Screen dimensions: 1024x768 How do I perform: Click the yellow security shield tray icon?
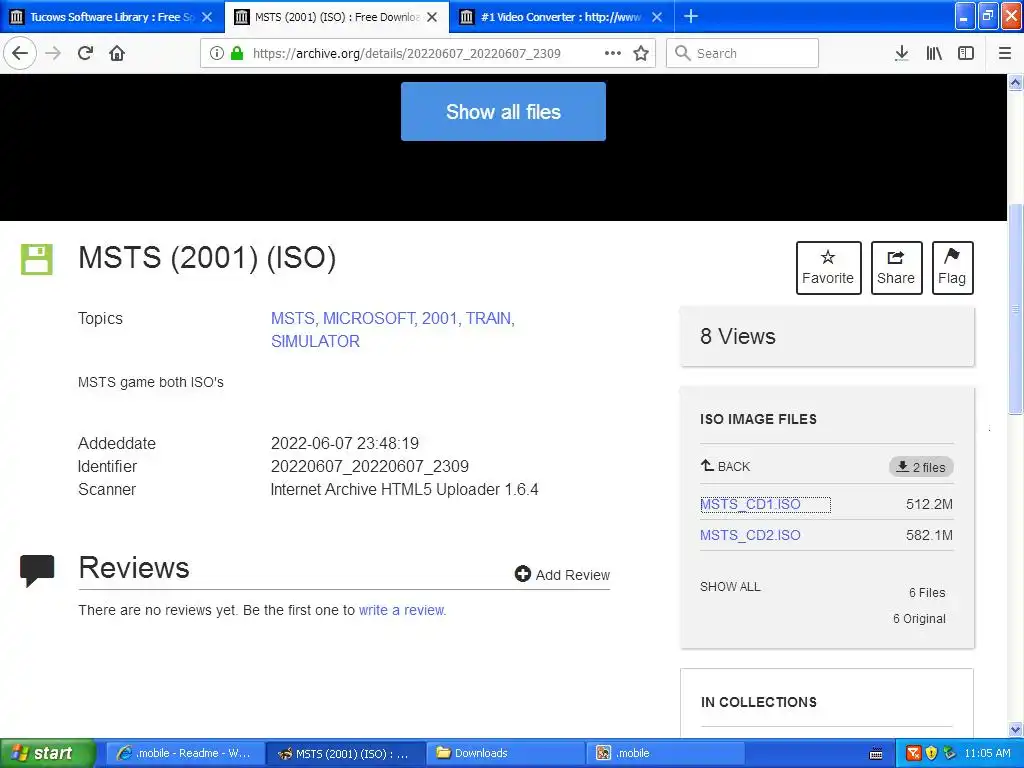[x=931, y=753]
